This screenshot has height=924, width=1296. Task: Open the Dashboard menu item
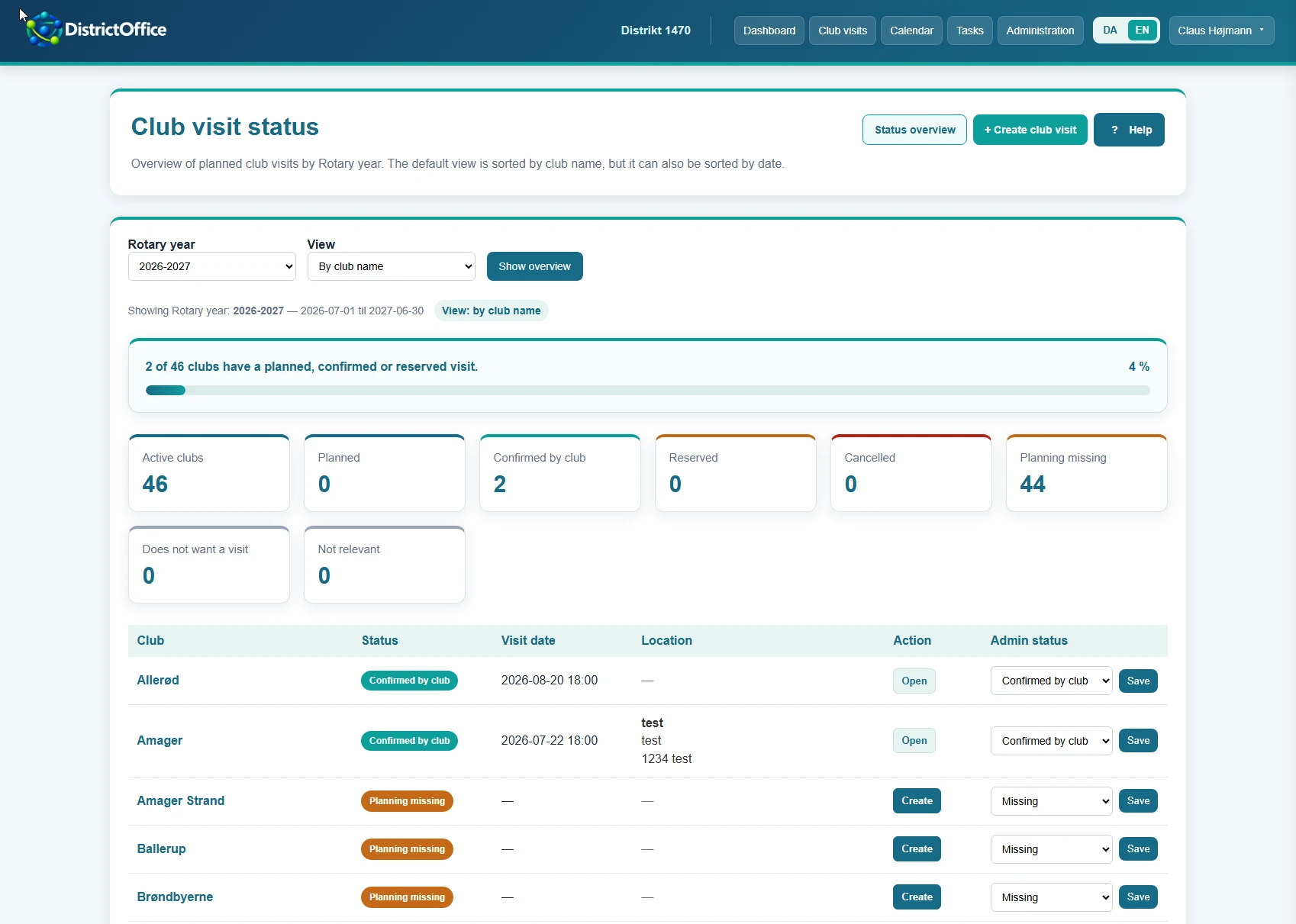tap(769, 31)
